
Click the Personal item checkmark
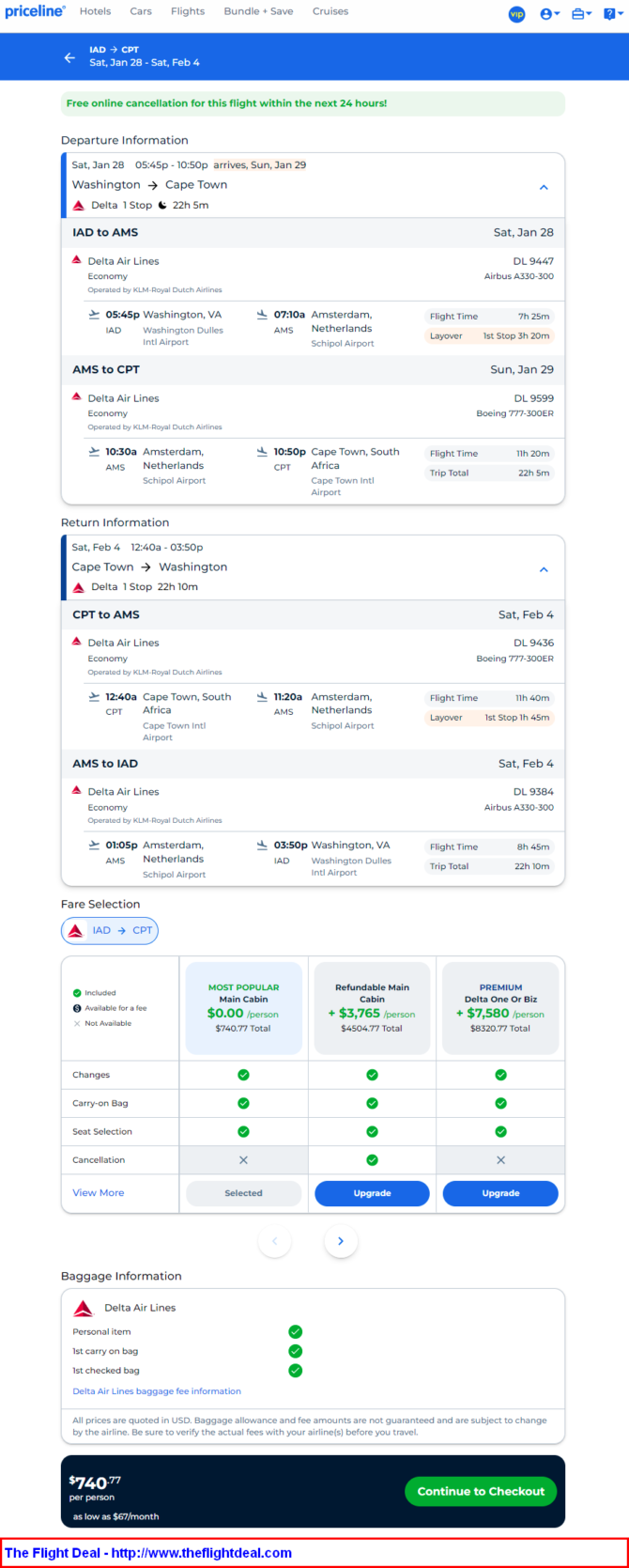coord(295,1331)
